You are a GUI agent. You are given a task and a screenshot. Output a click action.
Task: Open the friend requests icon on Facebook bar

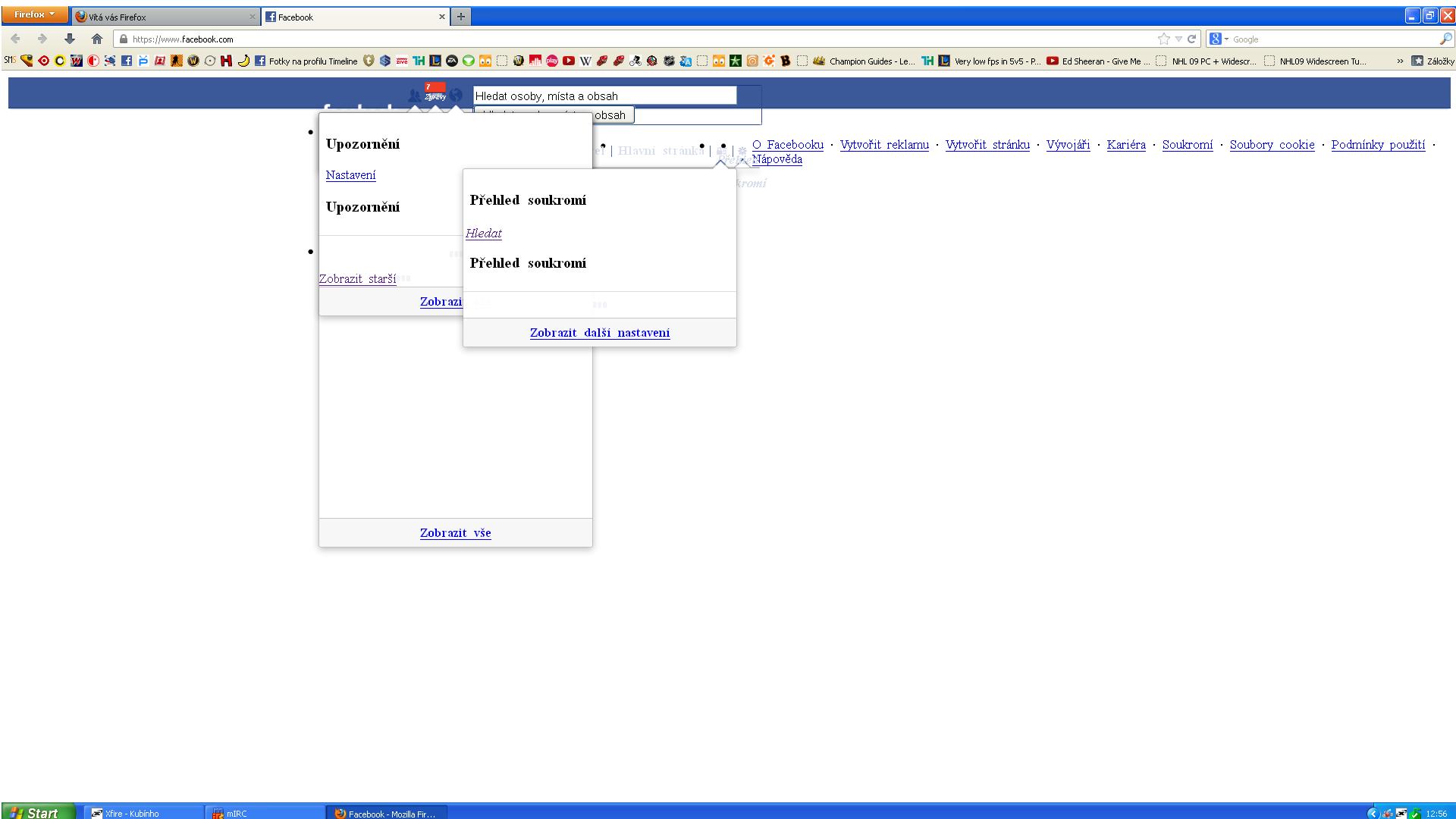(414, 96)
